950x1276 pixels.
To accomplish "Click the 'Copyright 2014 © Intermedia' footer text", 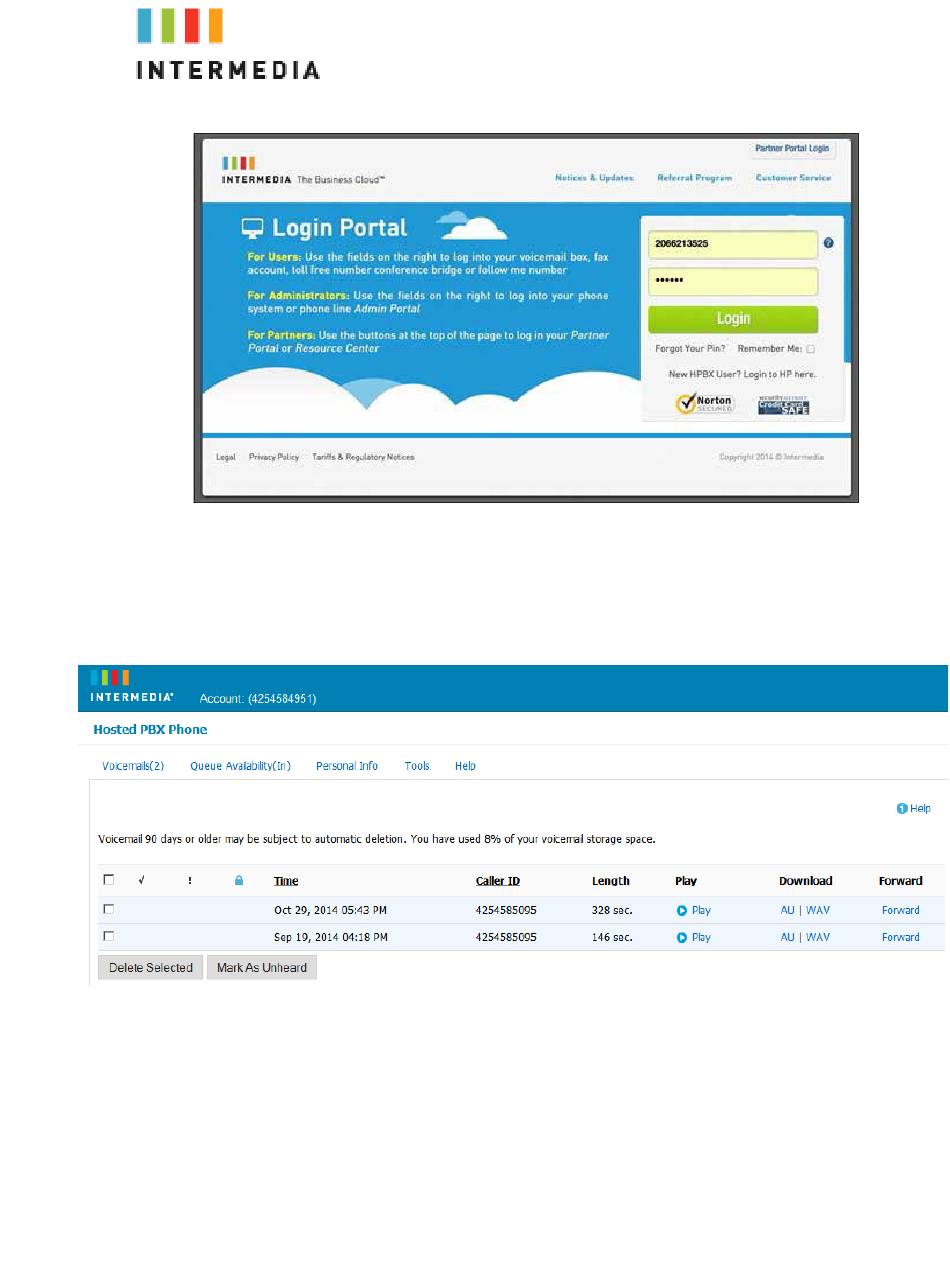I will click(x=772, y=457).
